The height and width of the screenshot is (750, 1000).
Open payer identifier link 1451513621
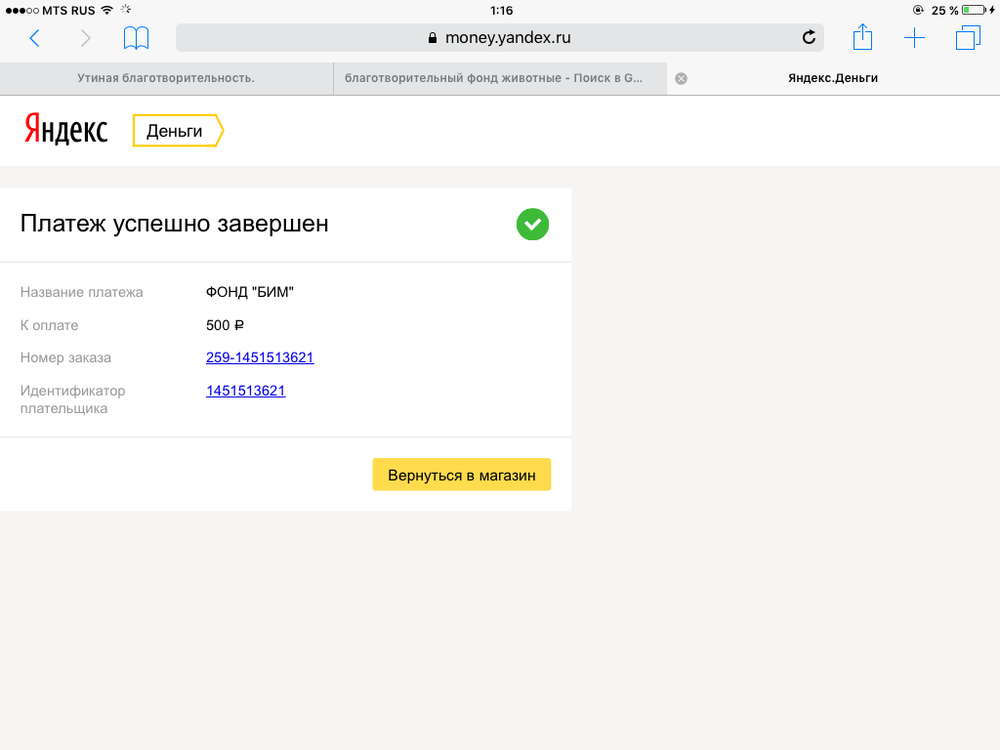click(x=246, y=391)
